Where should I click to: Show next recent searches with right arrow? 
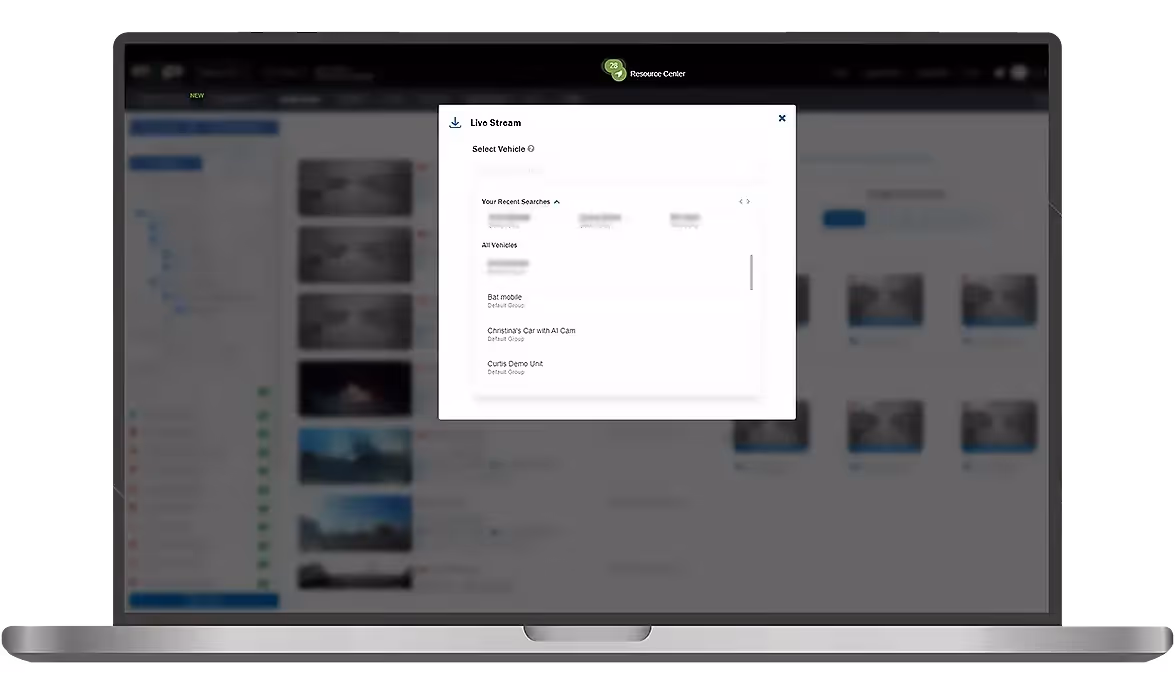748,202
